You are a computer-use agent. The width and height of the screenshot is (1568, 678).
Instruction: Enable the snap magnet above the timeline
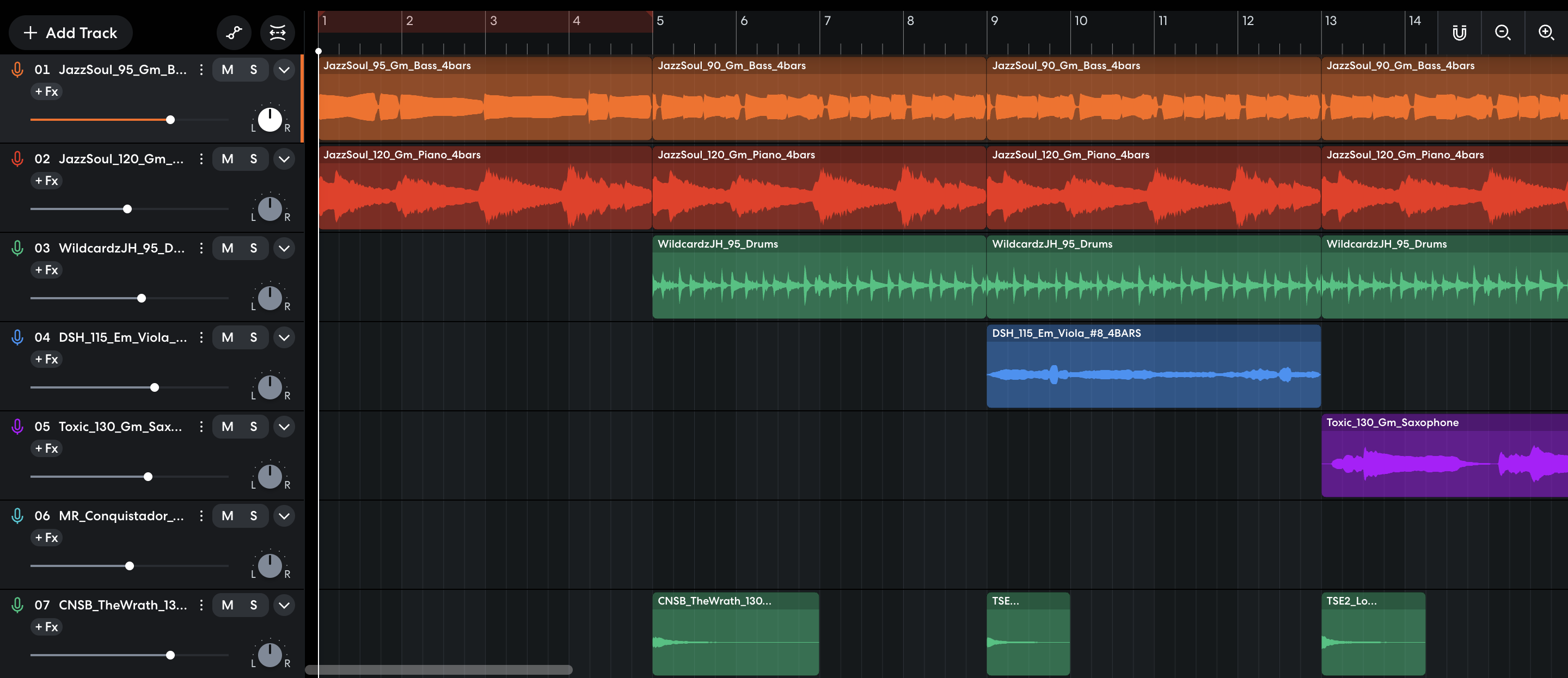1459,32
